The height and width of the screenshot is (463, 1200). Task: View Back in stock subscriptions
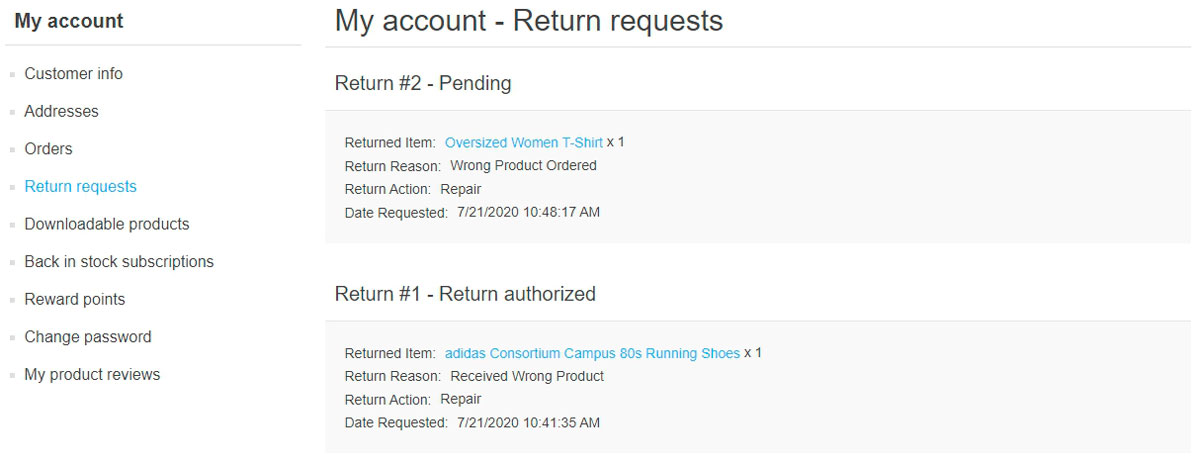(x=118, y=262)
